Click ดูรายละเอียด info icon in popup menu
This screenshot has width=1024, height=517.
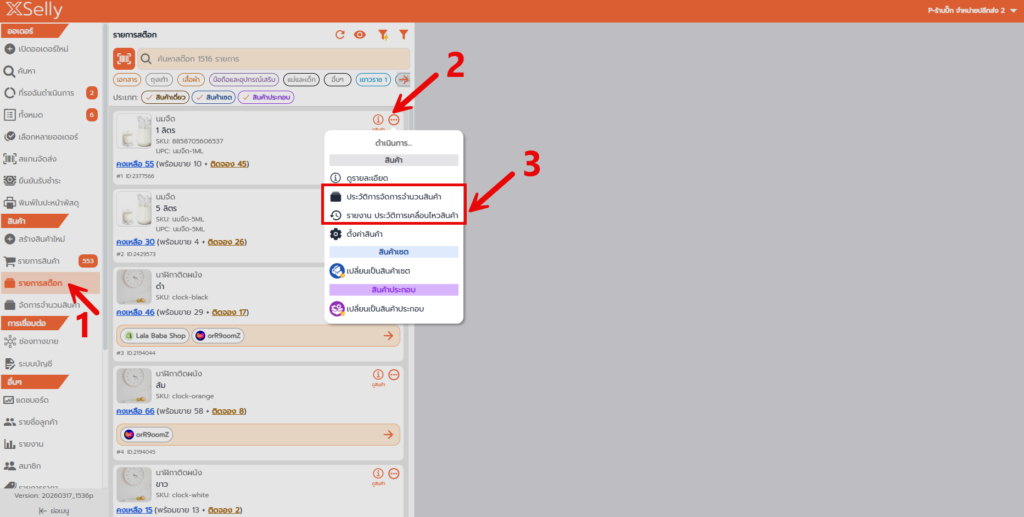tap(336, 177)
